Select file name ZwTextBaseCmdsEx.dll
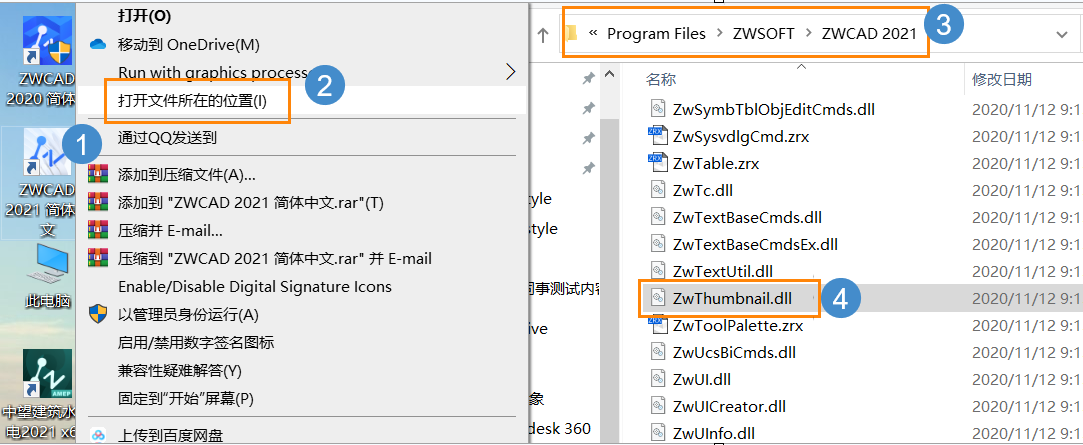This screenshot has width=1083, height=445. coord(755,244)
